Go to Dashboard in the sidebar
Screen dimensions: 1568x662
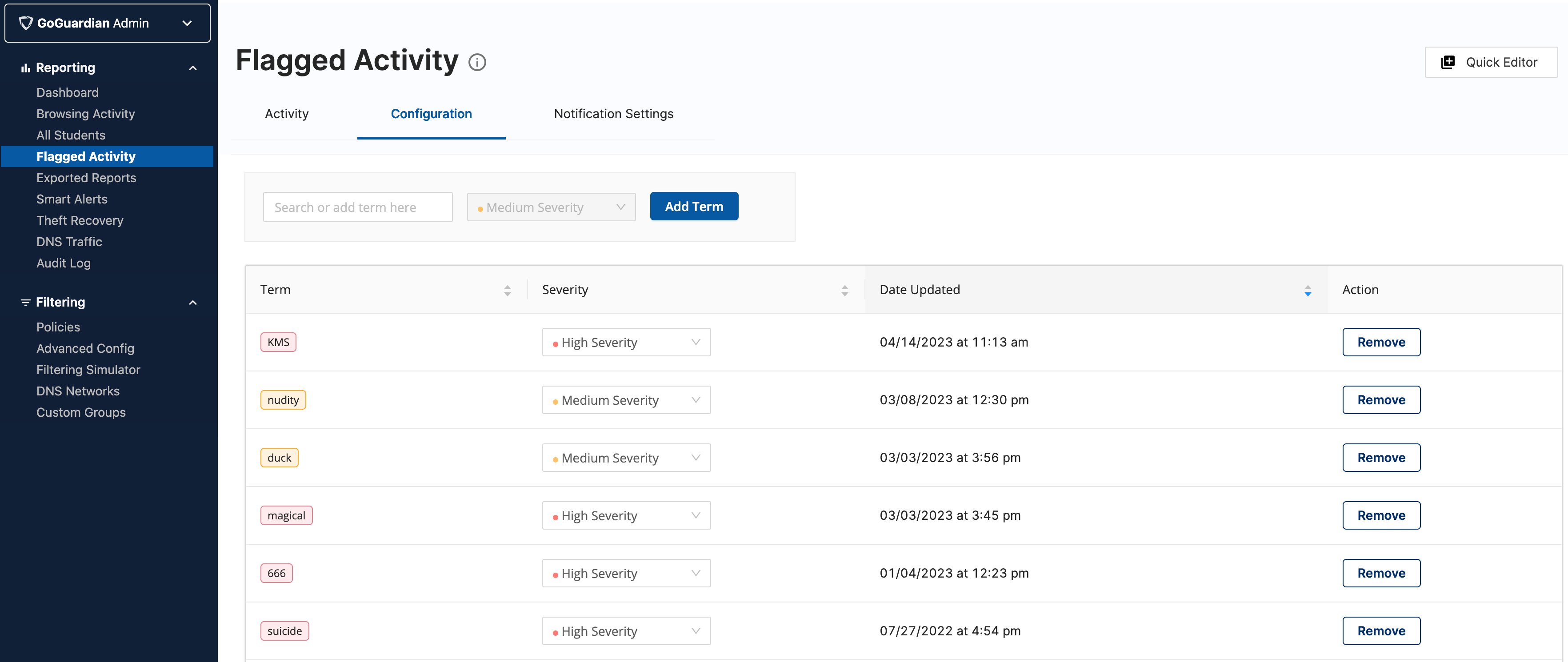pos(68,92)
